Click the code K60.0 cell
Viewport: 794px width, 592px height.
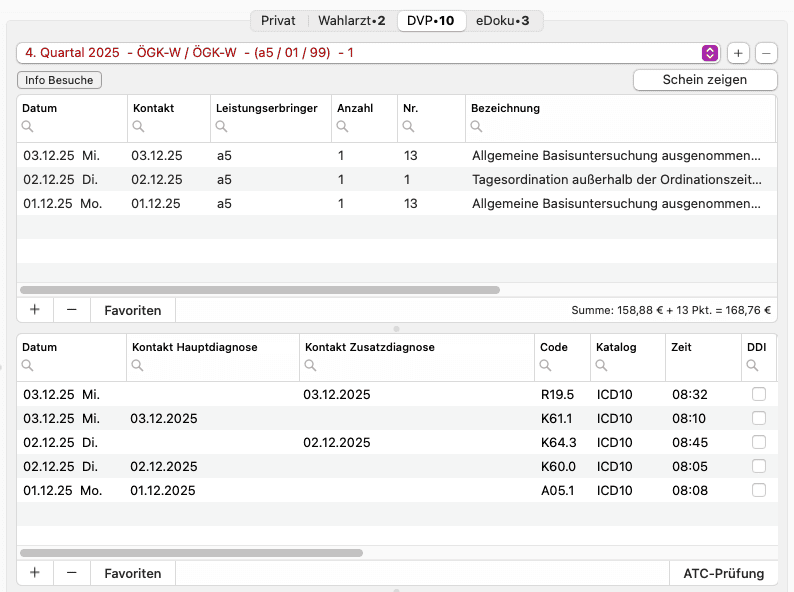click(558, 466)
